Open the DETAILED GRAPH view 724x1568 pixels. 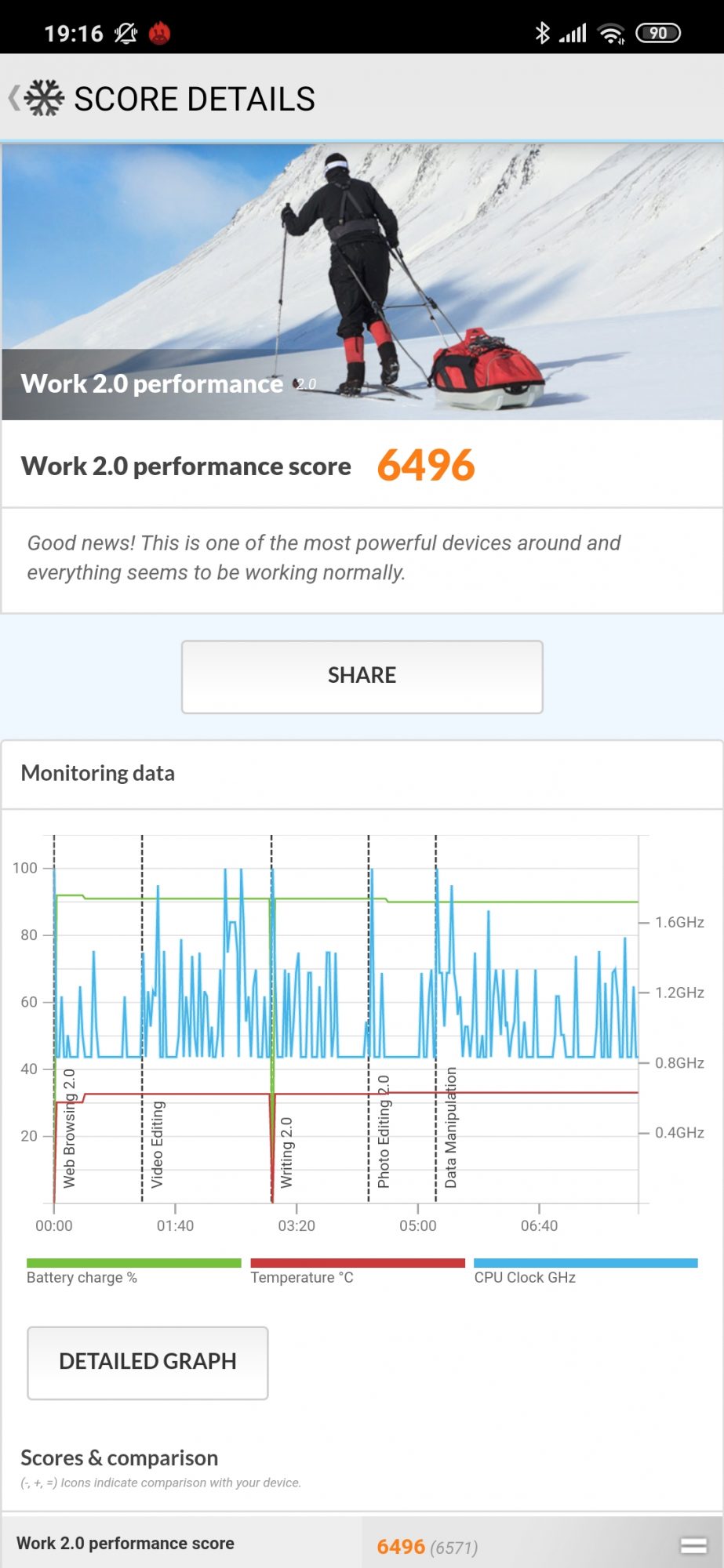(147, 1362)
